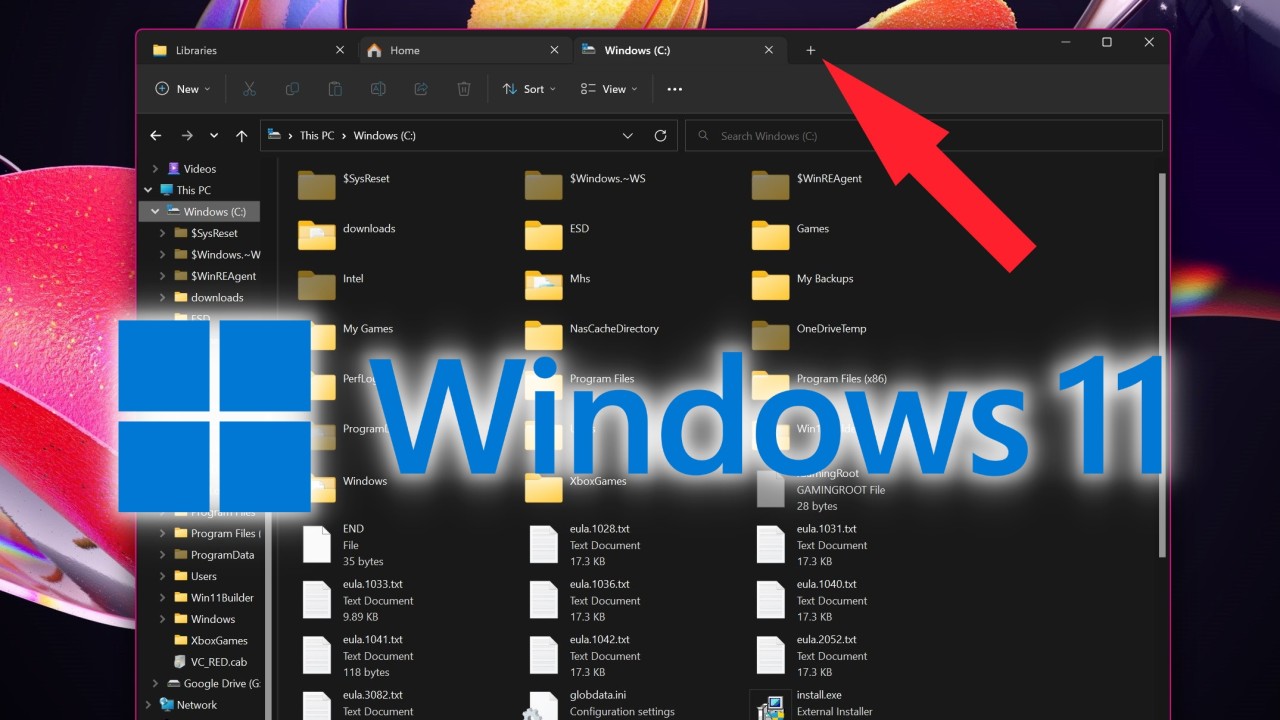The height and width of the screenshot is (720, 1280).
Task: Go up one directory level
Action: [x=241, y=136]
